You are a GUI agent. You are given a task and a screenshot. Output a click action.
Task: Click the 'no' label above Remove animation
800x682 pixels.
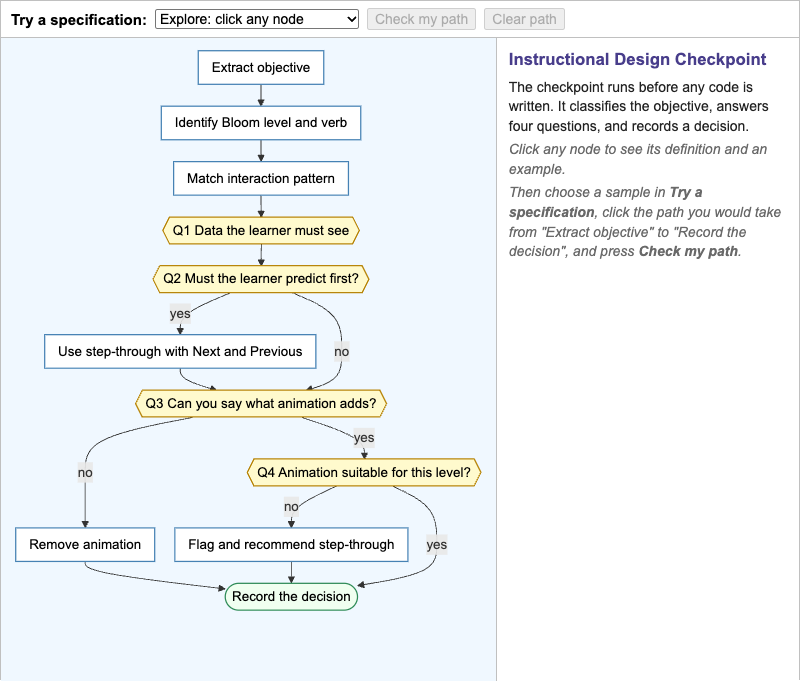[85, 473]
